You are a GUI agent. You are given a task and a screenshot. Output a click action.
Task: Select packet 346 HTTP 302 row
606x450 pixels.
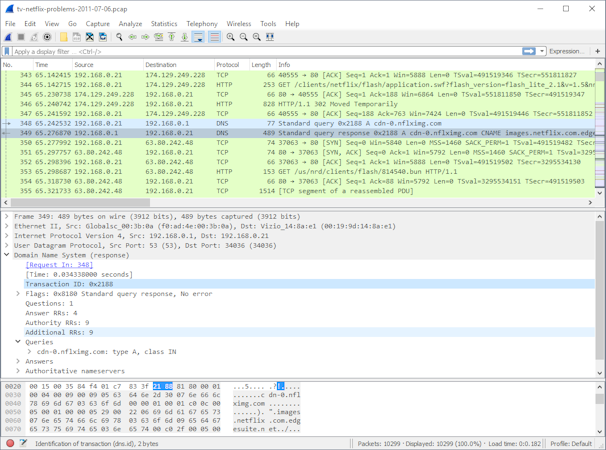[298, 104]
